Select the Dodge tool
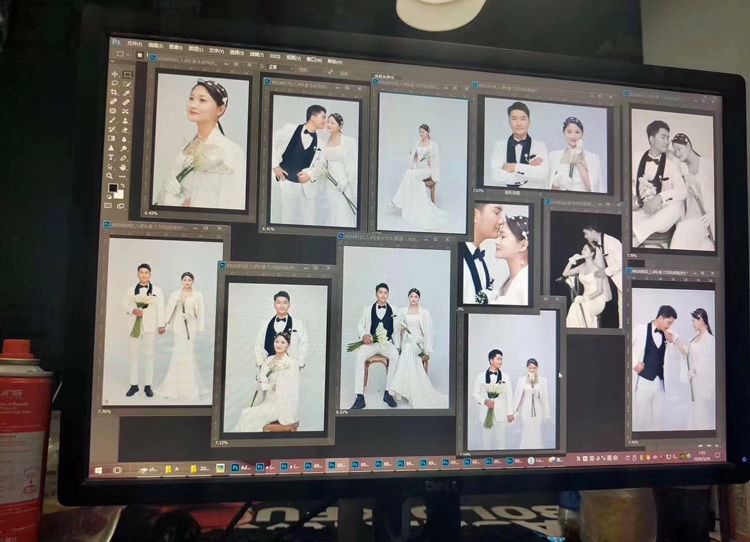Image resolution: width=750 pixels, height=542 pixels. pos(123,149)
